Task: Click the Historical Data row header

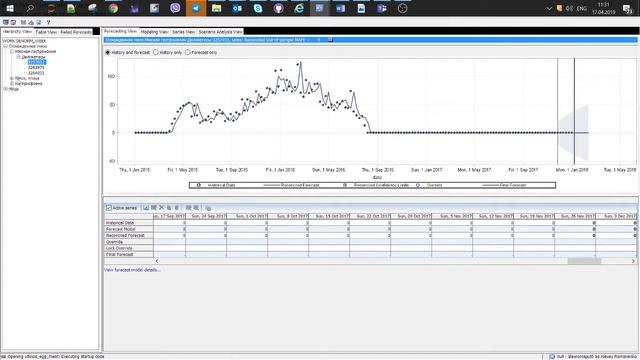Action: click(x=129, y=223)
